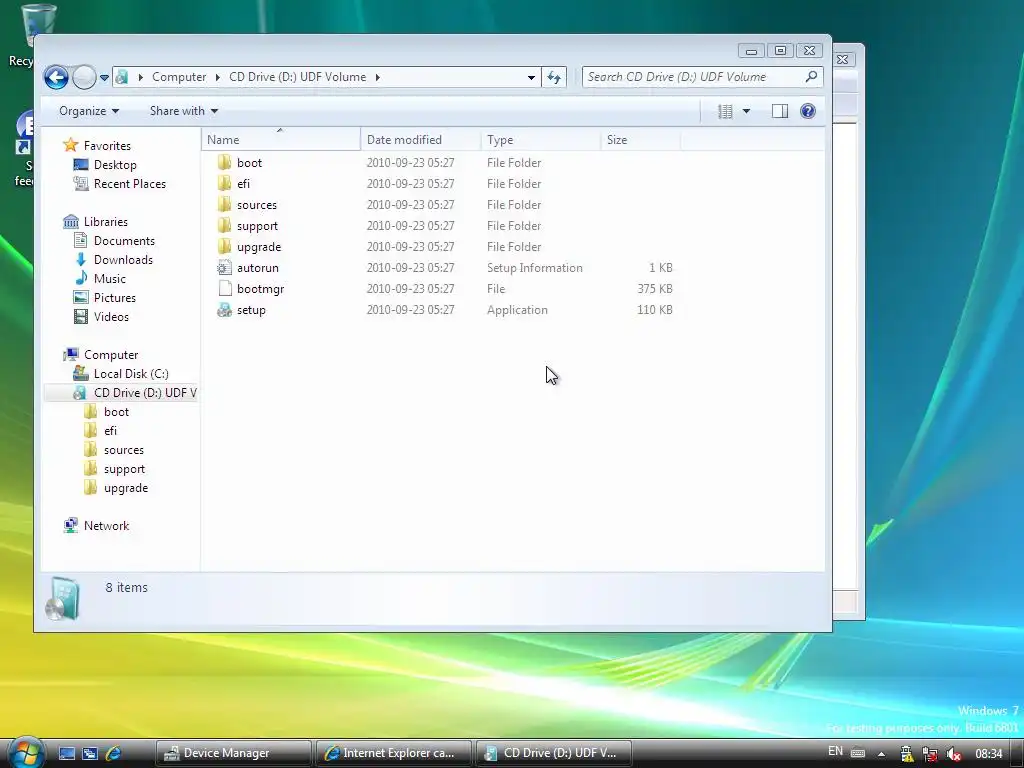Select Network in the navigation pane
The image size is (1024, 768).
(106, 526)
